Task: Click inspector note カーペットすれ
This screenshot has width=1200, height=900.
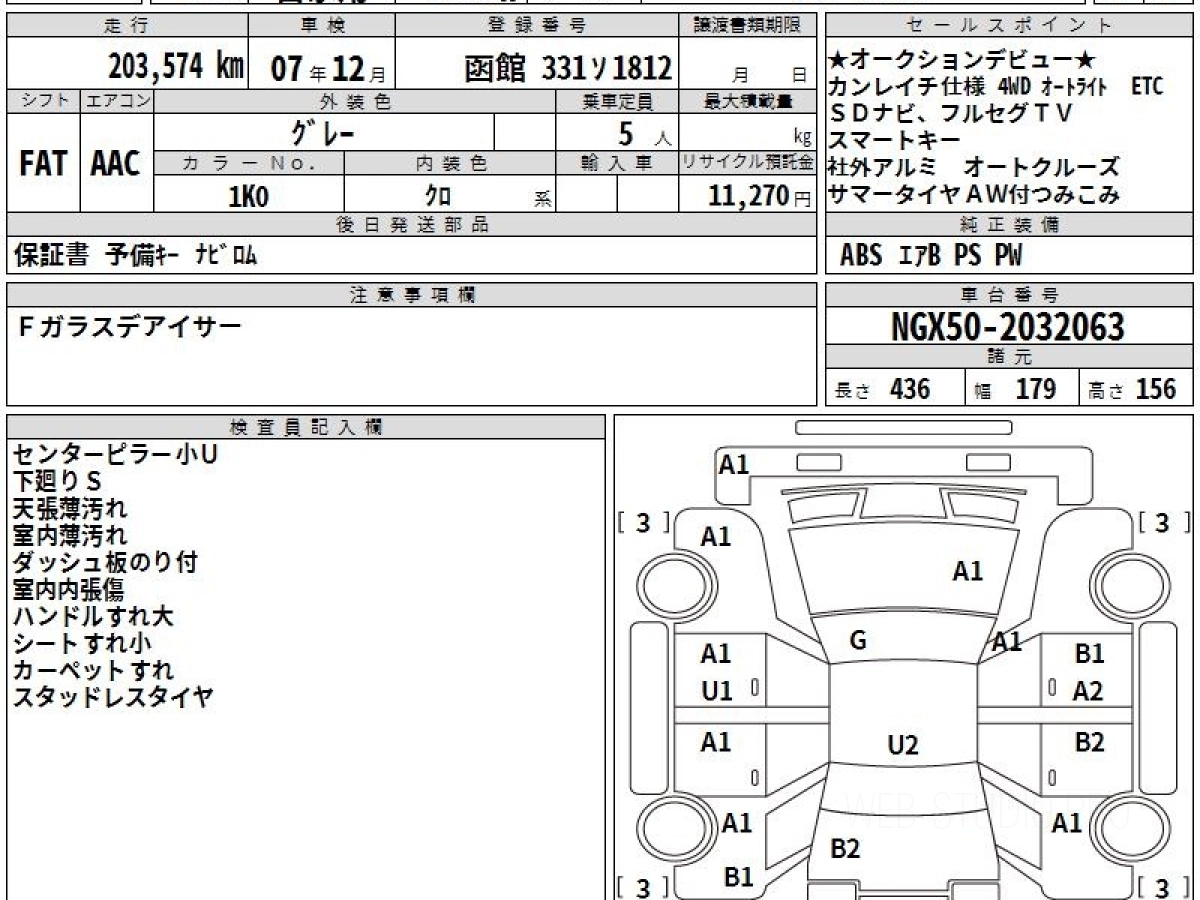Action: [93, 670]
